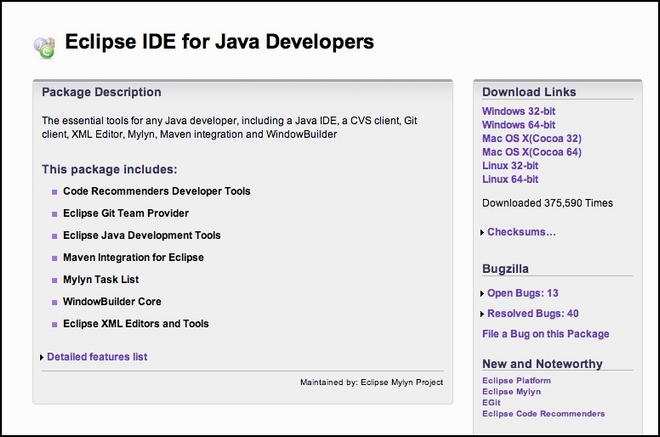
Task: Download the Linux 64-bit package
Action: pyautogui.click(x=510, y=179)
